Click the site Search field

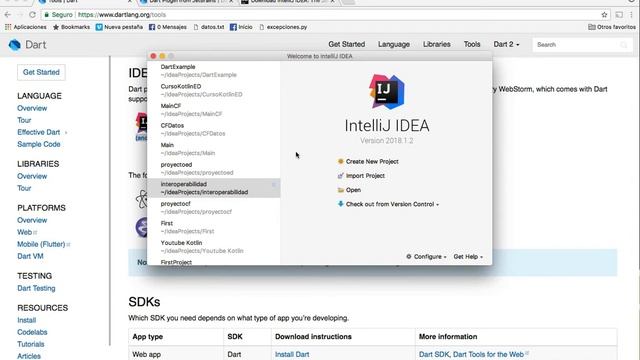click(x=582, y=44)
